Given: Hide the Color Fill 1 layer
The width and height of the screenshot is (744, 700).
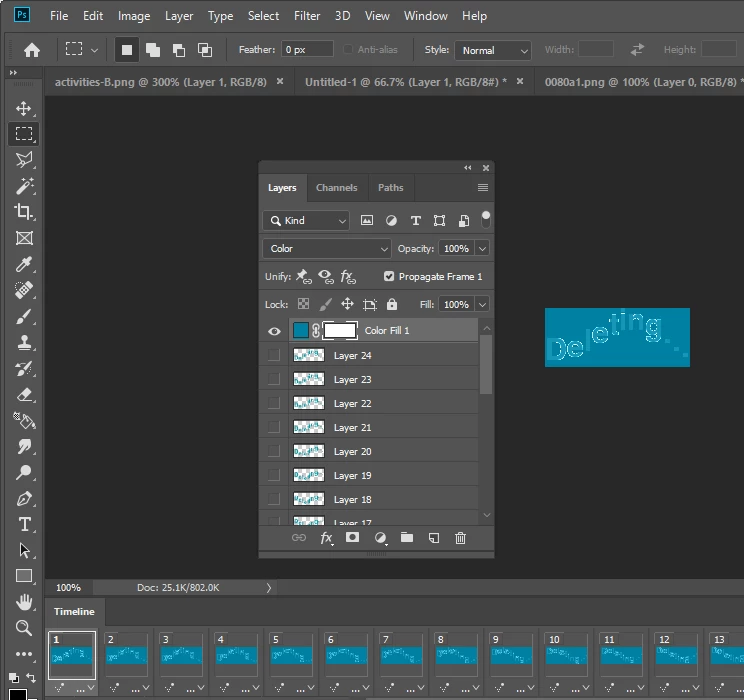Looking at the screenshot, I should [274, 331].
